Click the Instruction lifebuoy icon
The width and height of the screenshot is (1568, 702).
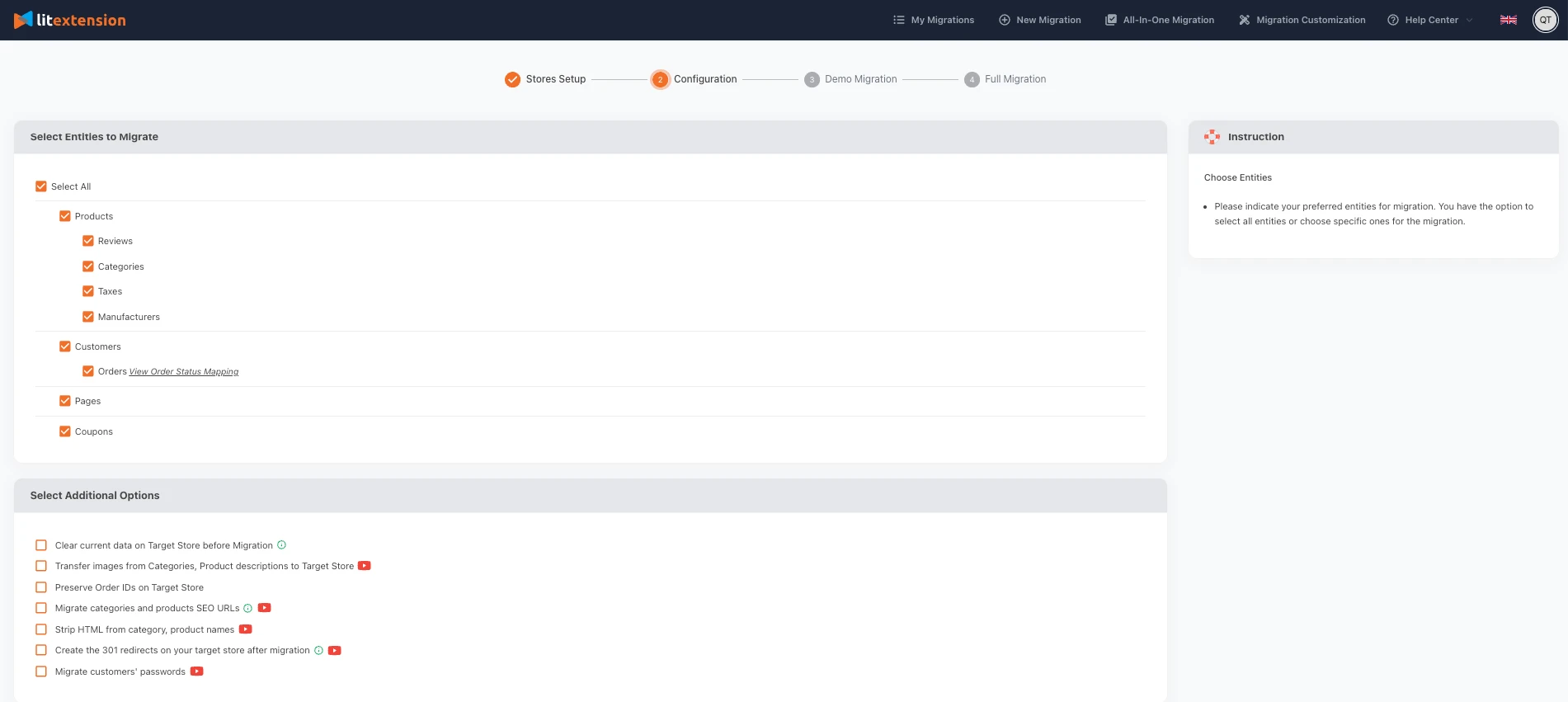point(1212,137)
